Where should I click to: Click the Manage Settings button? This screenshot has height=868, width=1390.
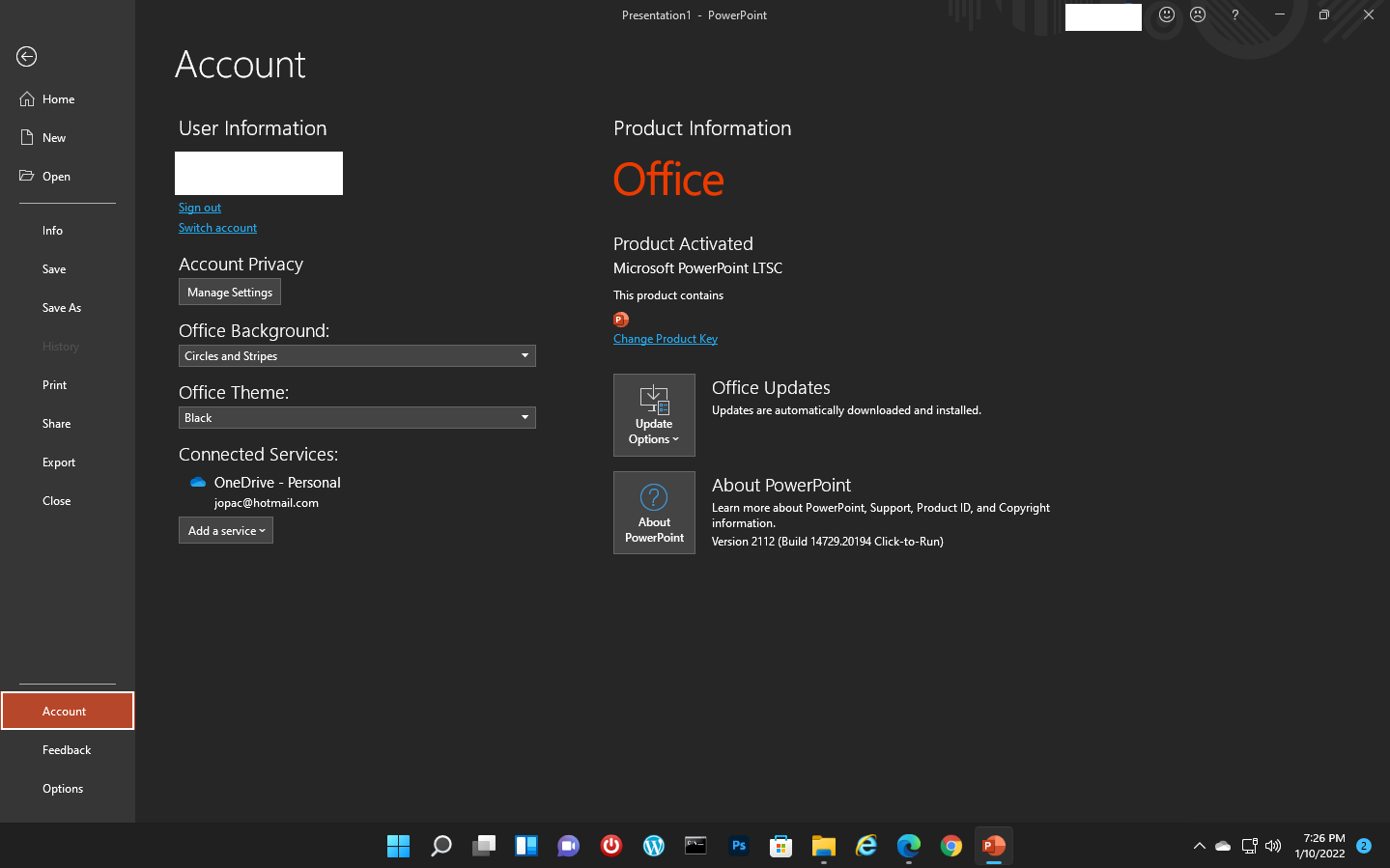click(230, 293)
